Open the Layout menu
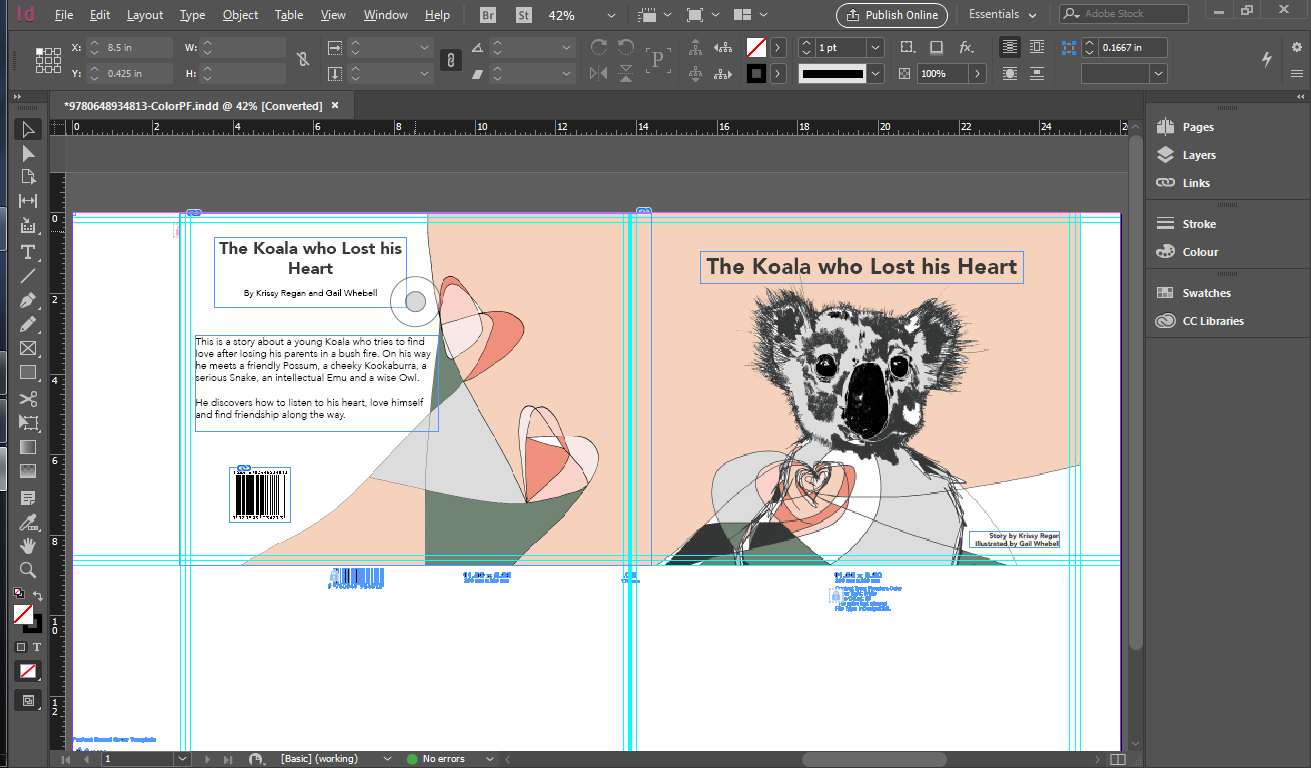This screenshot has width=1311, height=768. 145,15
